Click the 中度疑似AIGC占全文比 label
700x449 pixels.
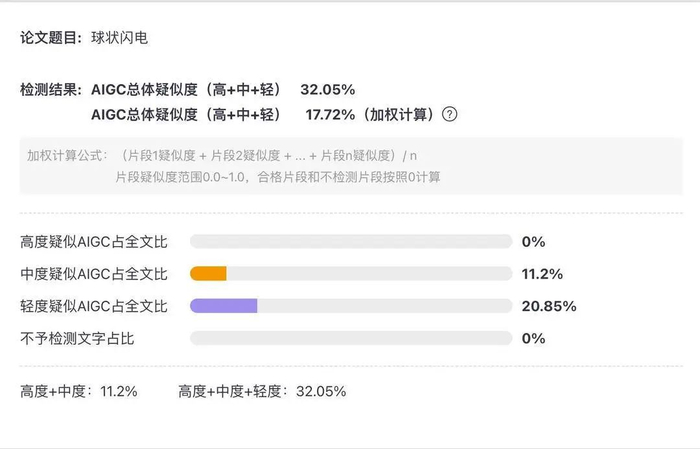(x=94, y=274)
